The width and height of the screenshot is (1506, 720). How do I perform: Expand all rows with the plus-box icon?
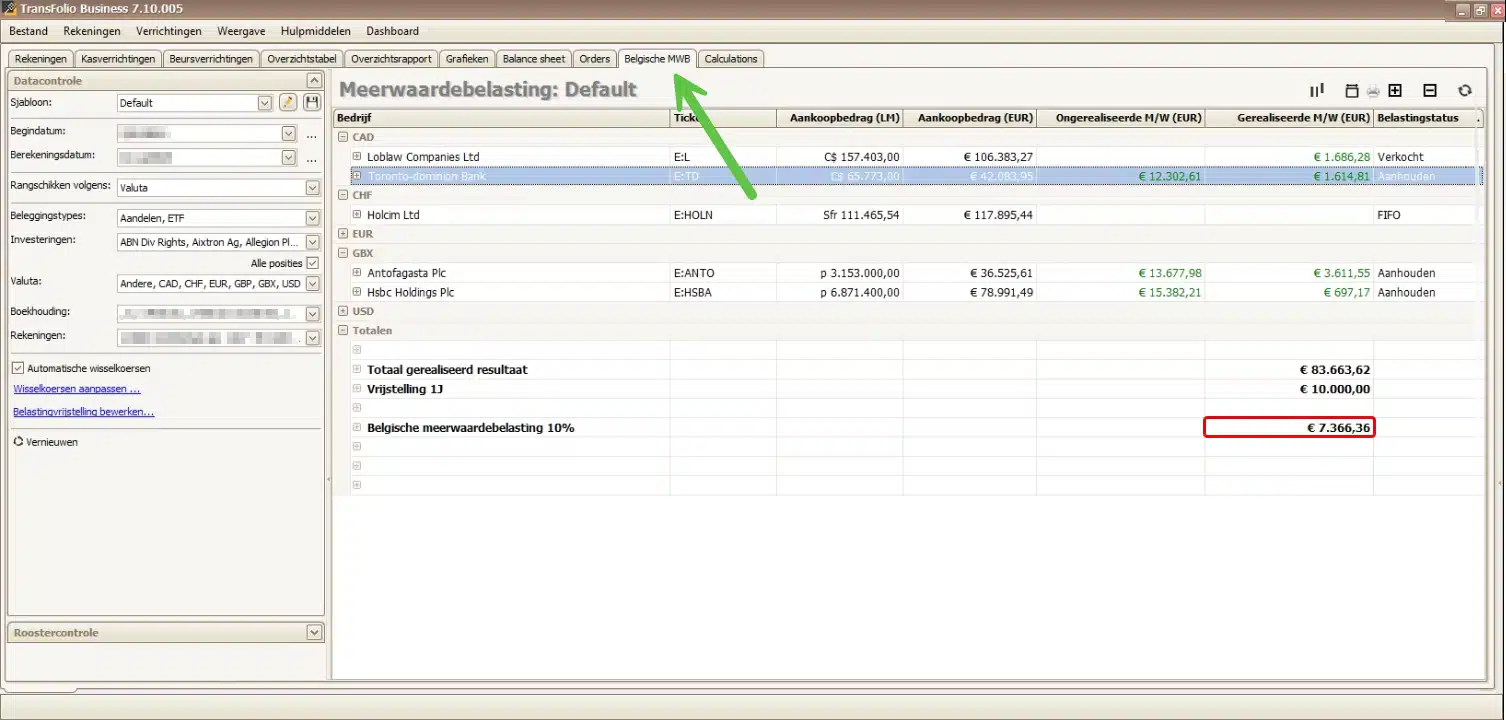click(x=1395, y=91)
